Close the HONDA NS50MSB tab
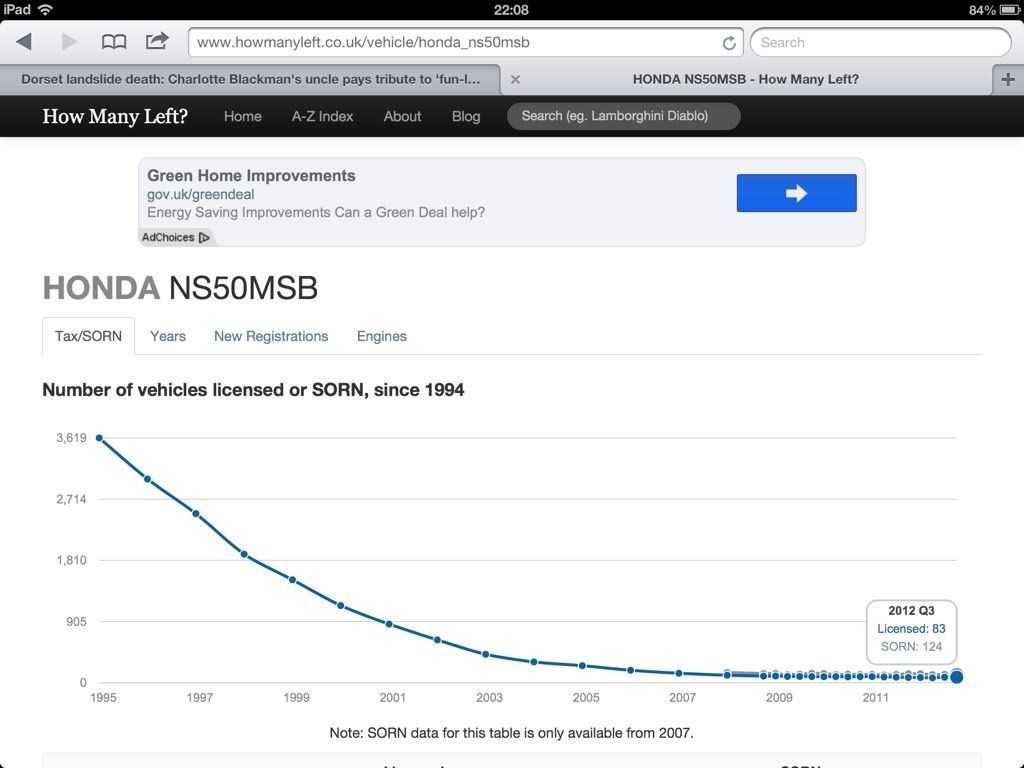 (515, 79)
